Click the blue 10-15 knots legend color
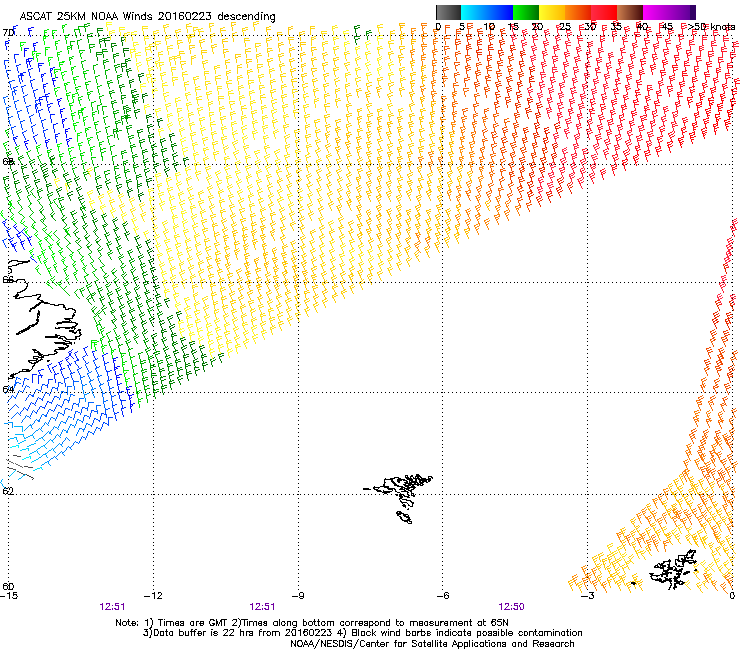 (500, 12)
